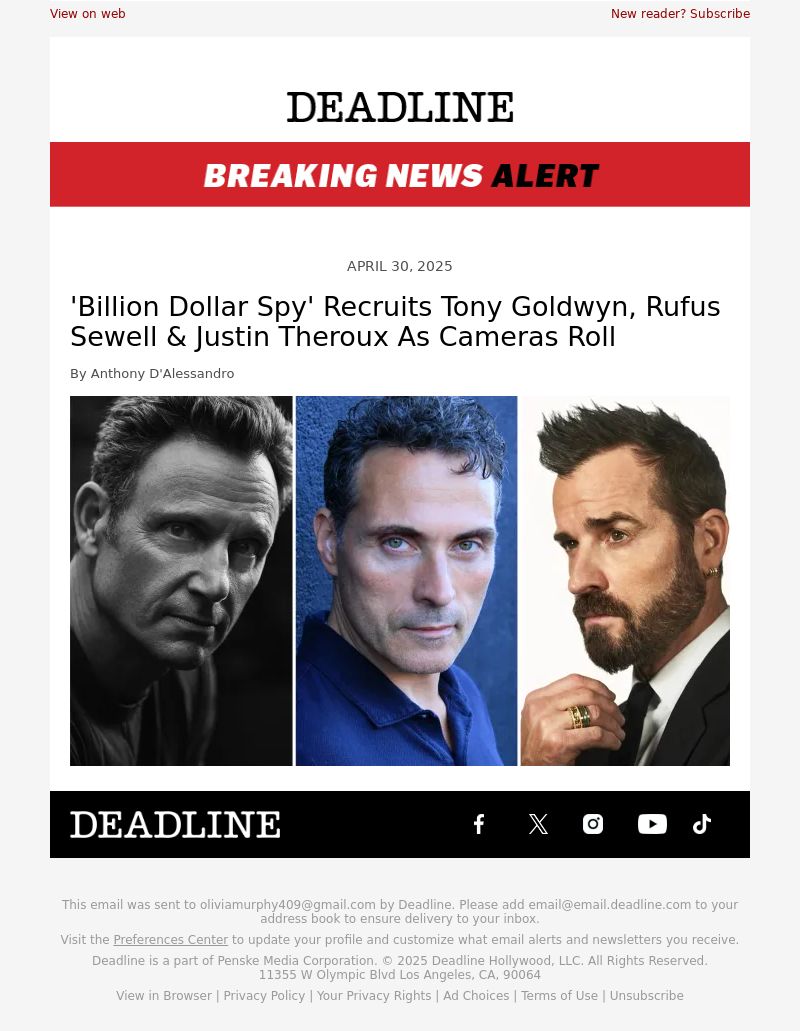800x1031 pixels.
Task: Open the Privacy Policy link
Action: 264,995
